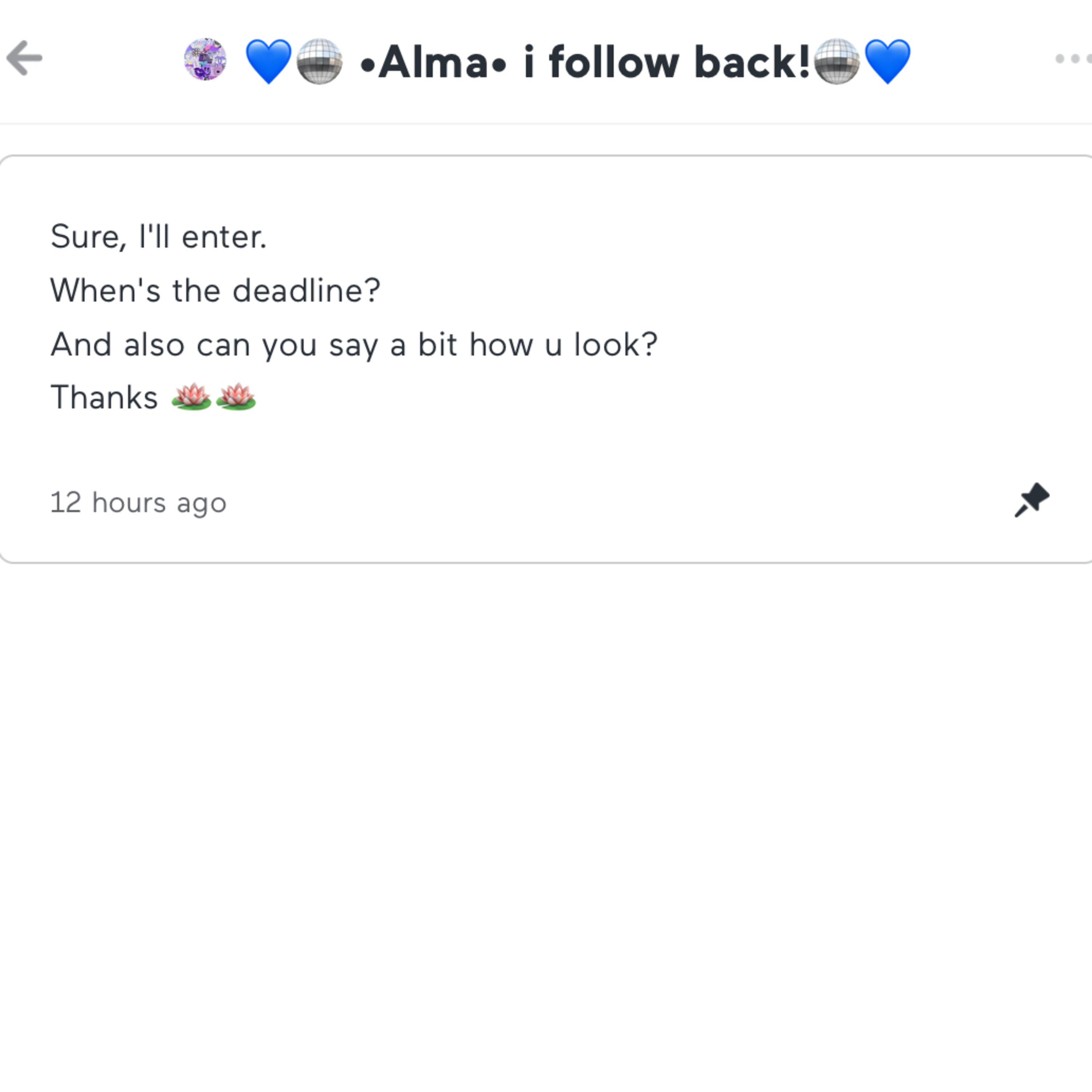Click the word 'follow' in the header title
The width and height of the screenshot is (1092, 1092).
(x=614, y=62)
